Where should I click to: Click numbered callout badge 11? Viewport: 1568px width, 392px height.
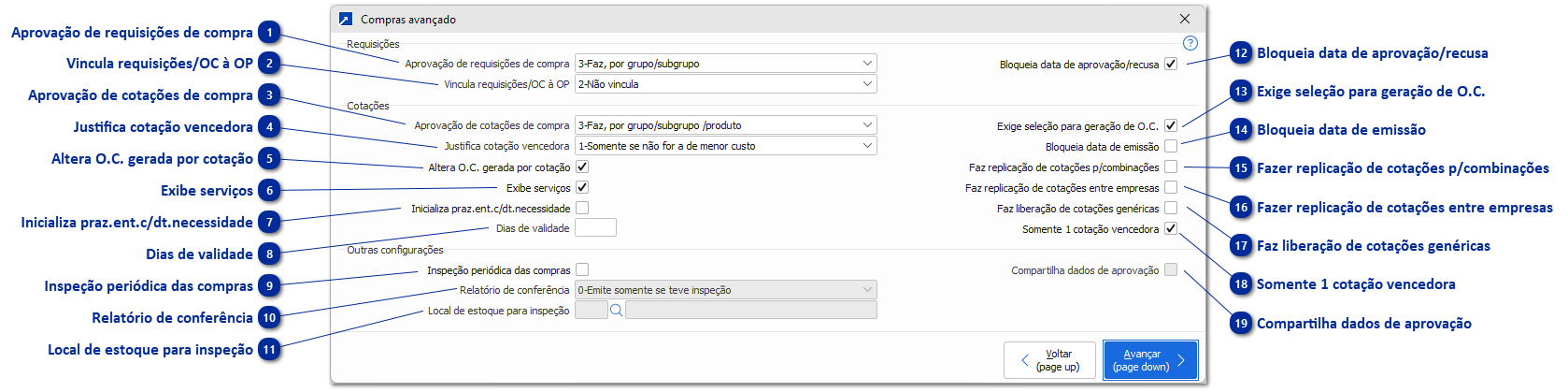click(269, 350)
